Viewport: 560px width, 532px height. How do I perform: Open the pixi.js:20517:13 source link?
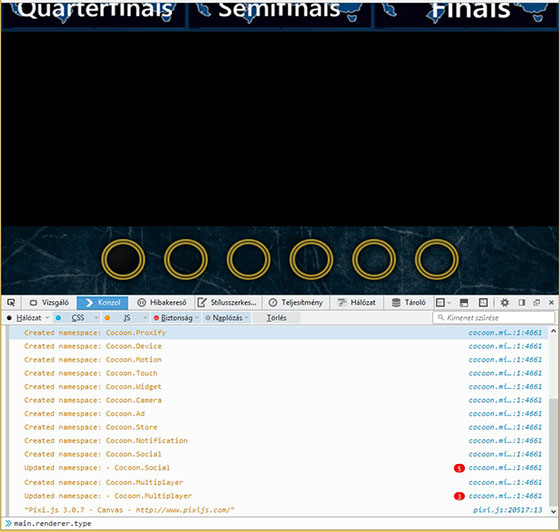(x=507, y=510)
